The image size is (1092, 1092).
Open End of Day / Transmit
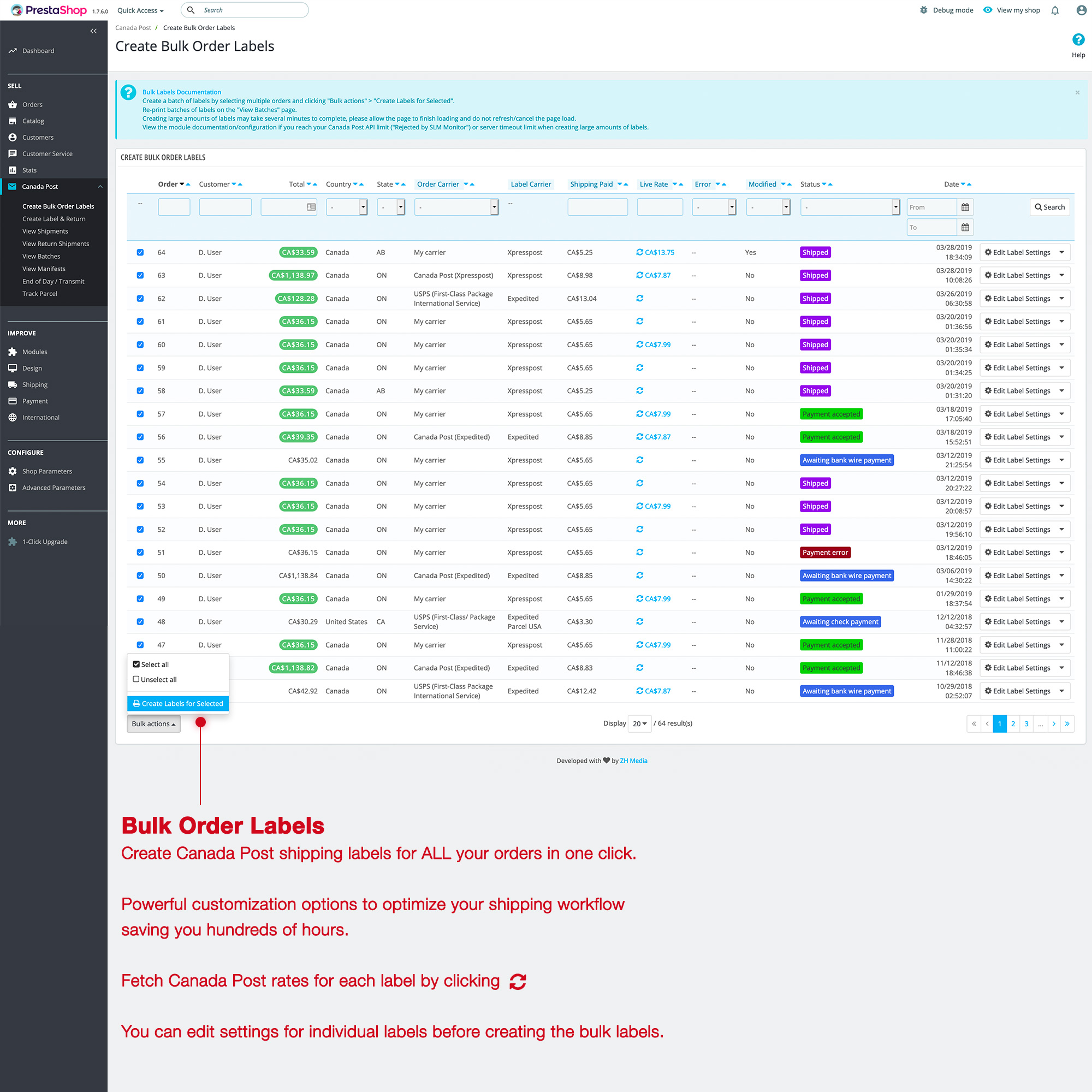pos(53,281)
